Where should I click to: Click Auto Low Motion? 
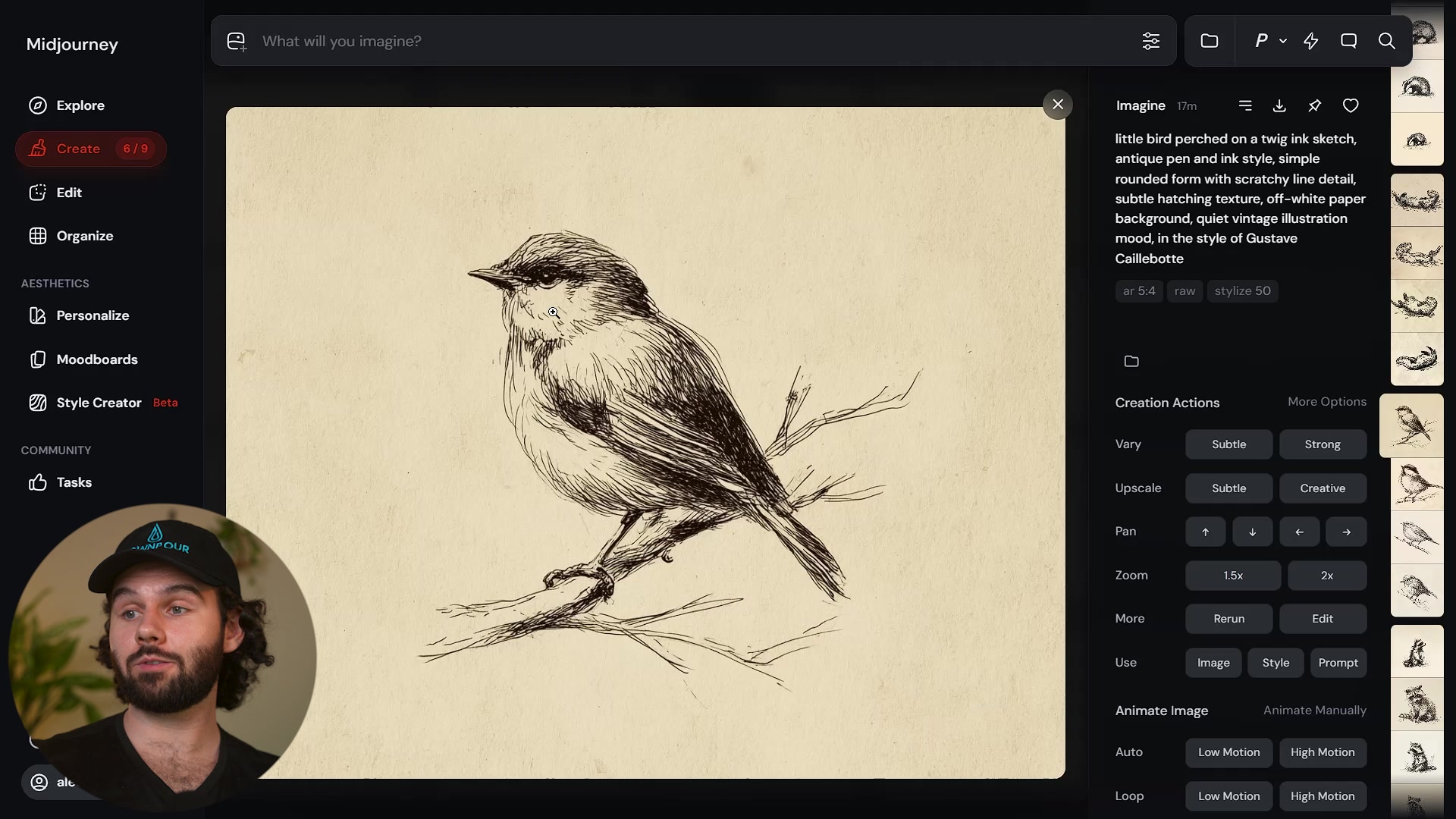pyautogui.click(x=1228, y=752)
